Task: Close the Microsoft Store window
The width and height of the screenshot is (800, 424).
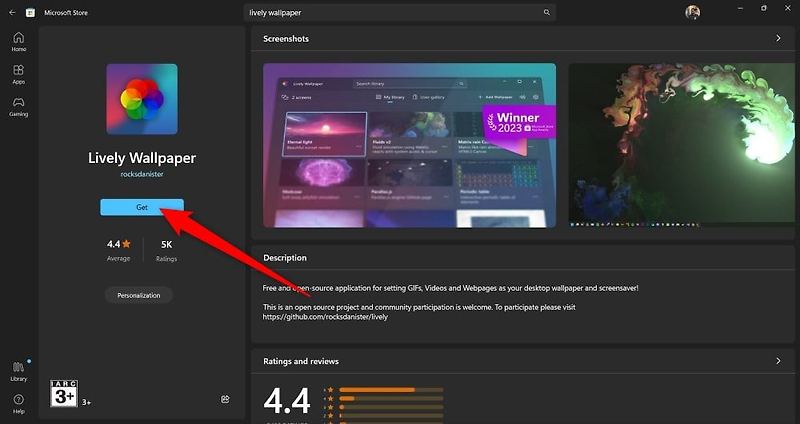Action: (x=788, y=9)
